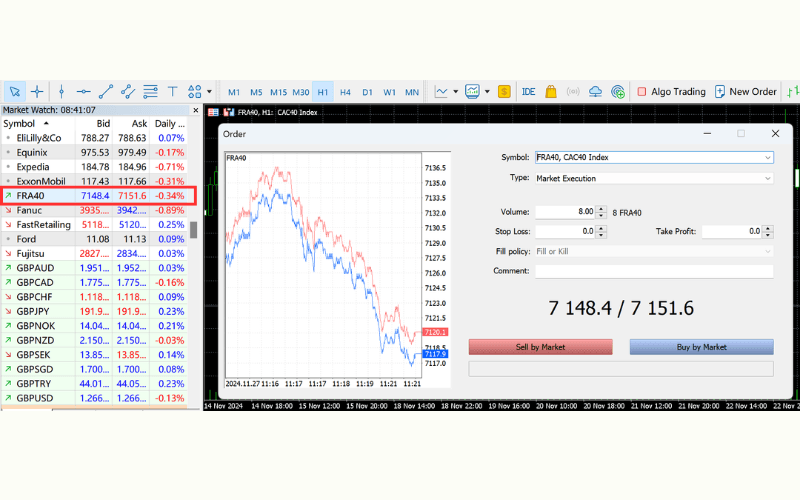Choose the horizontal line tool

click(84, 91)
